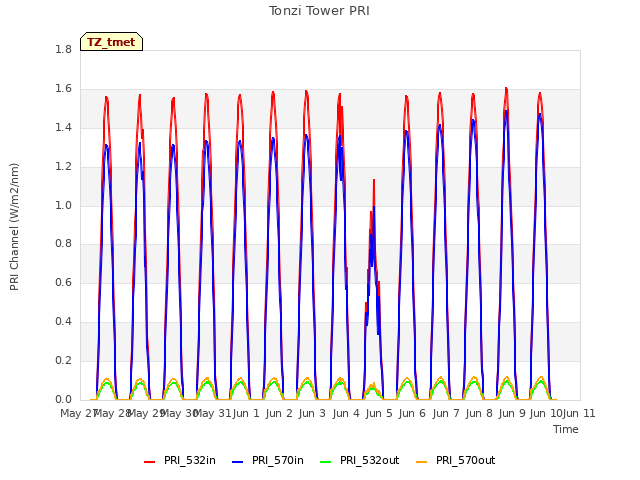The image size is (640, 480).
Task: Click the Jun 8 x-axis label
Action: 479,413
